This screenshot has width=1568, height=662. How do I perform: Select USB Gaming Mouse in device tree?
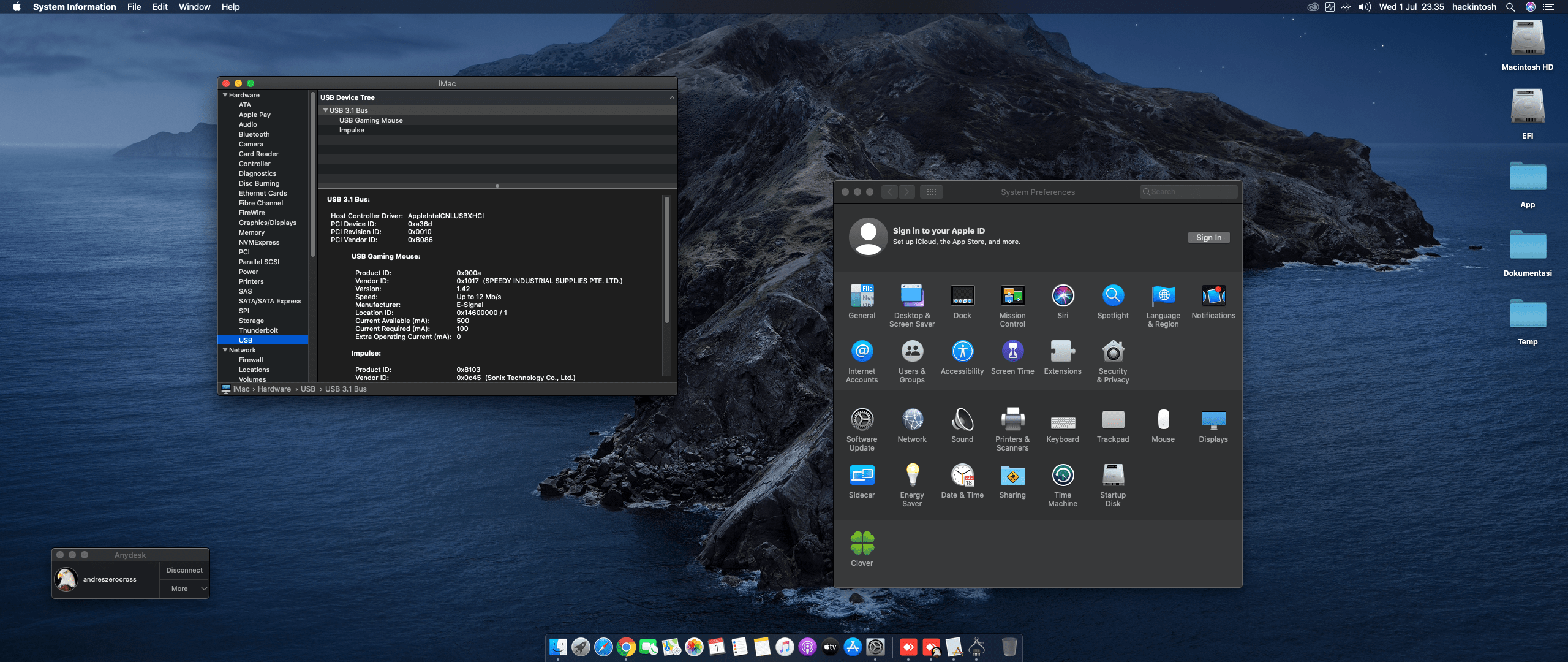point(371,120)
